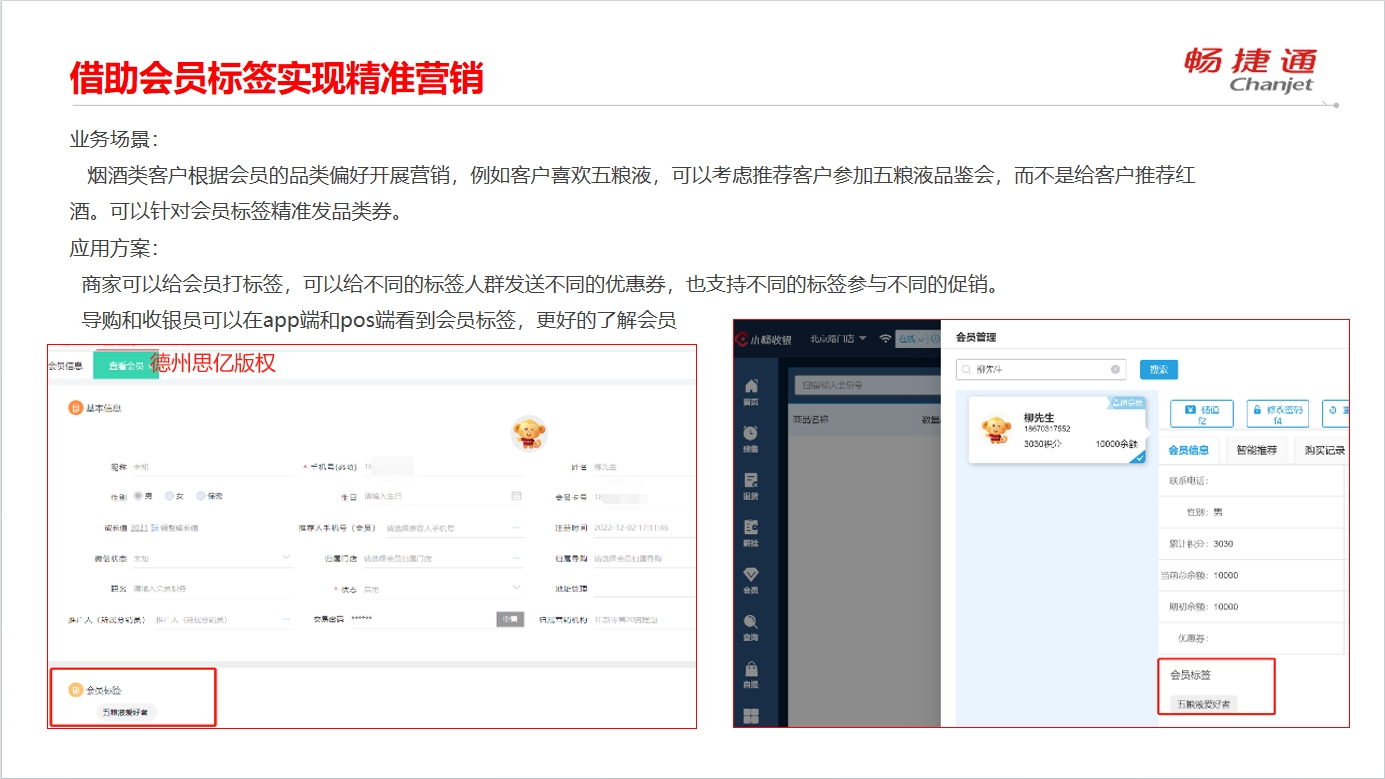The height and width of the screenshot is (779, 1385).
Task: Switch to 智能推荐 tab
Action: click(1256, 450)
